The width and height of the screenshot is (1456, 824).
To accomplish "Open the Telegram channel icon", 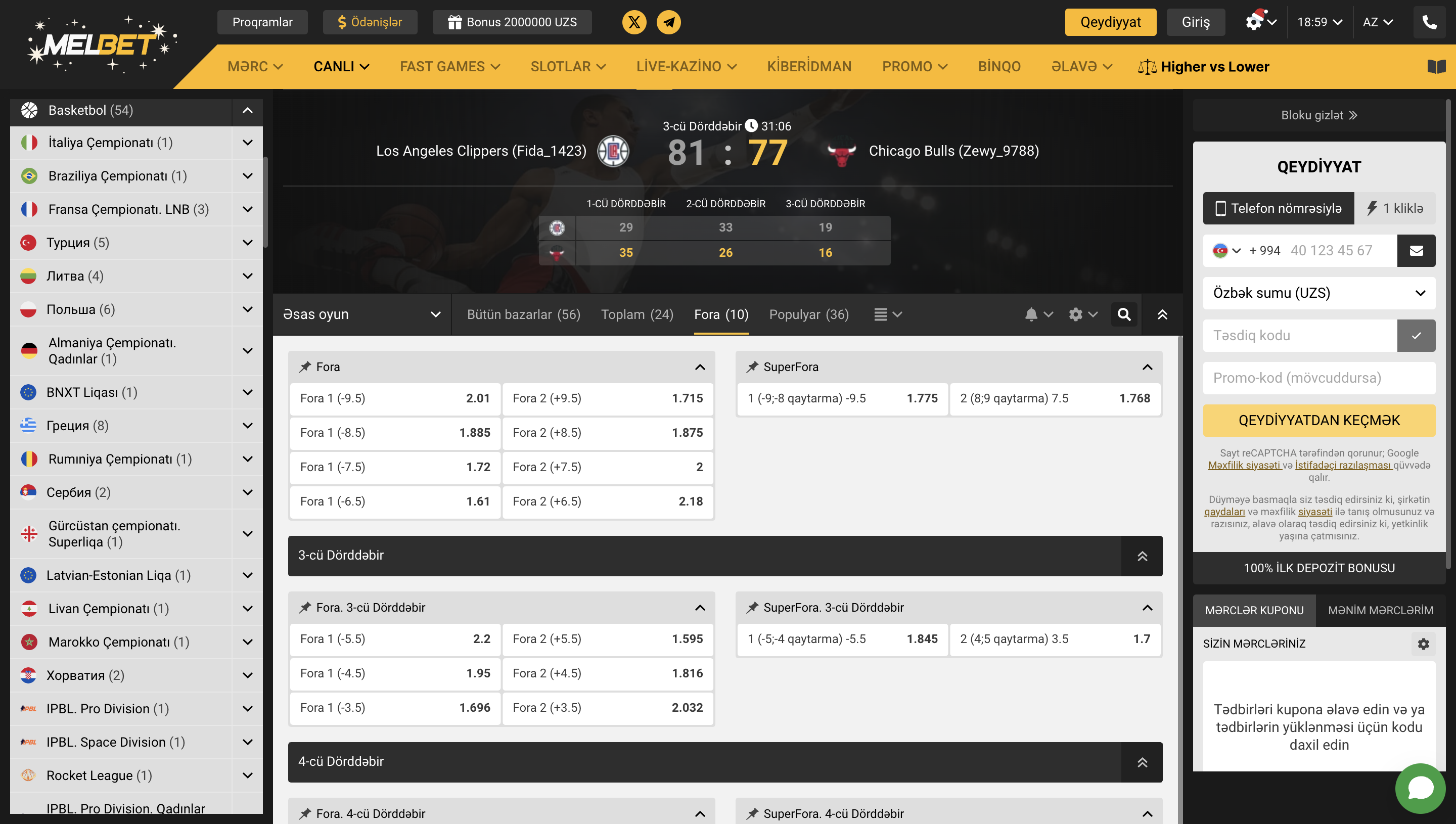I will (668, 22).
